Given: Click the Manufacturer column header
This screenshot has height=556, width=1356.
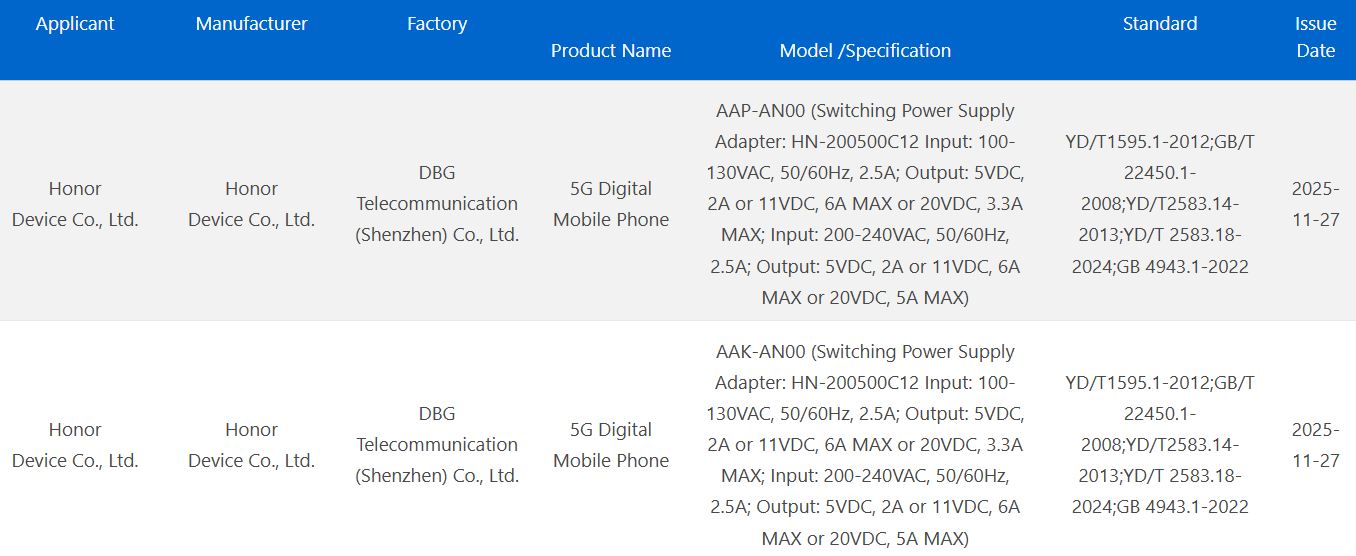Looking at the screenshot, I should point(251,24).
